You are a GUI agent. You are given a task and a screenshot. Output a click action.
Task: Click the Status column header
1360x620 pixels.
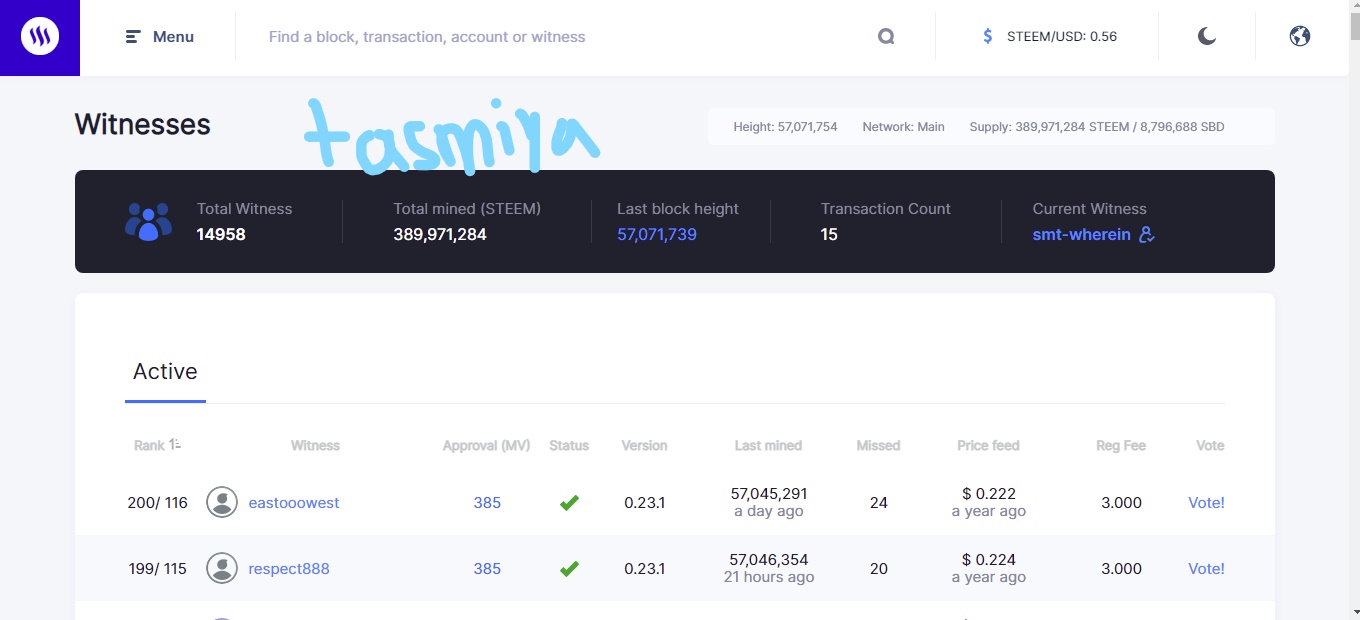[569, 446]
